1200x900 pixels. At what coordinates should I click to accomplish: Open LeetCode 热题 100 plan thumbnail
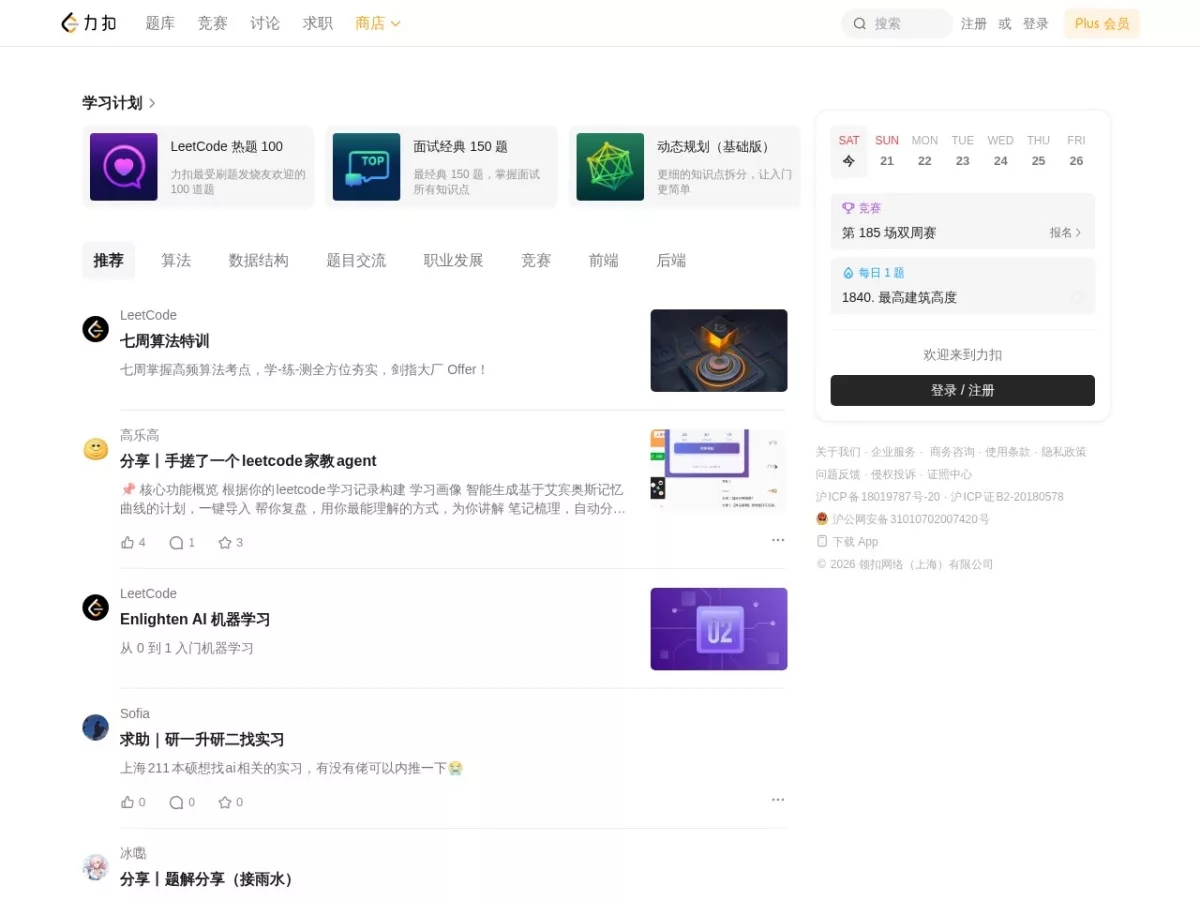click(x=124, y=167)
